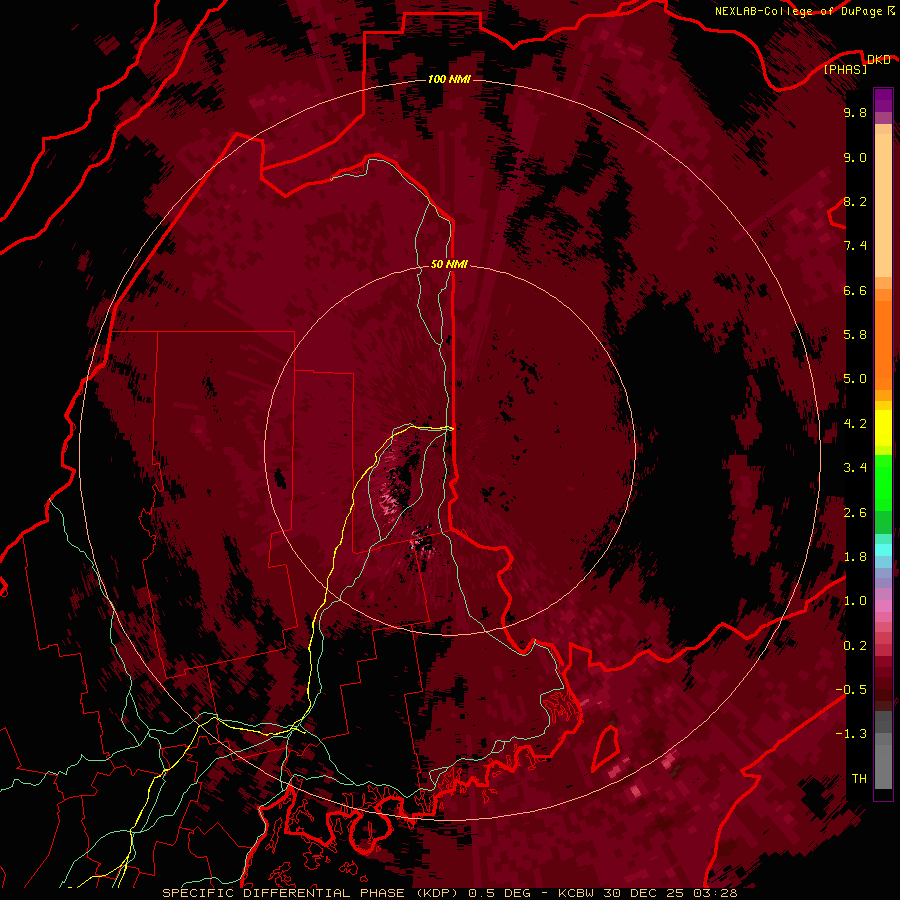Viewport: 900px width, 900px height.
Task: Click the cyan segment of color scale
Action: [883, 550]
